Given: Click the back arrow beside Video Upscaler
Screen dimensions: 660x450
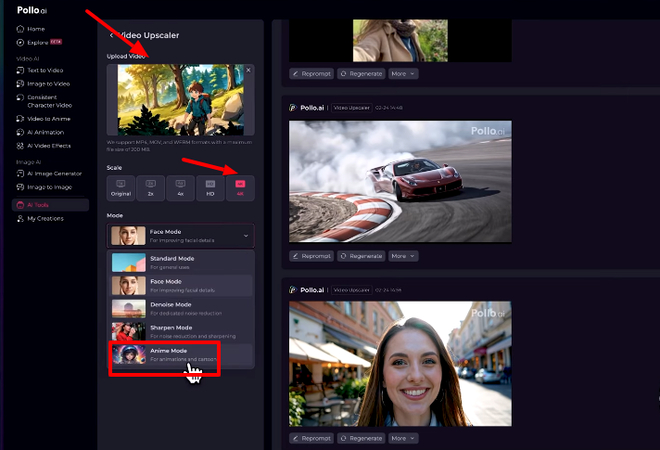Looking at the screenshot, I should (111, 36).
